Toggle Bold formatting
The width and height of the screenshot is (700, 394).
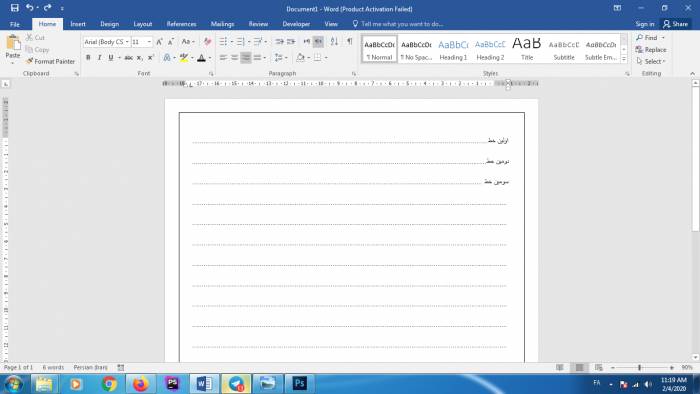(x=88, y=58)
